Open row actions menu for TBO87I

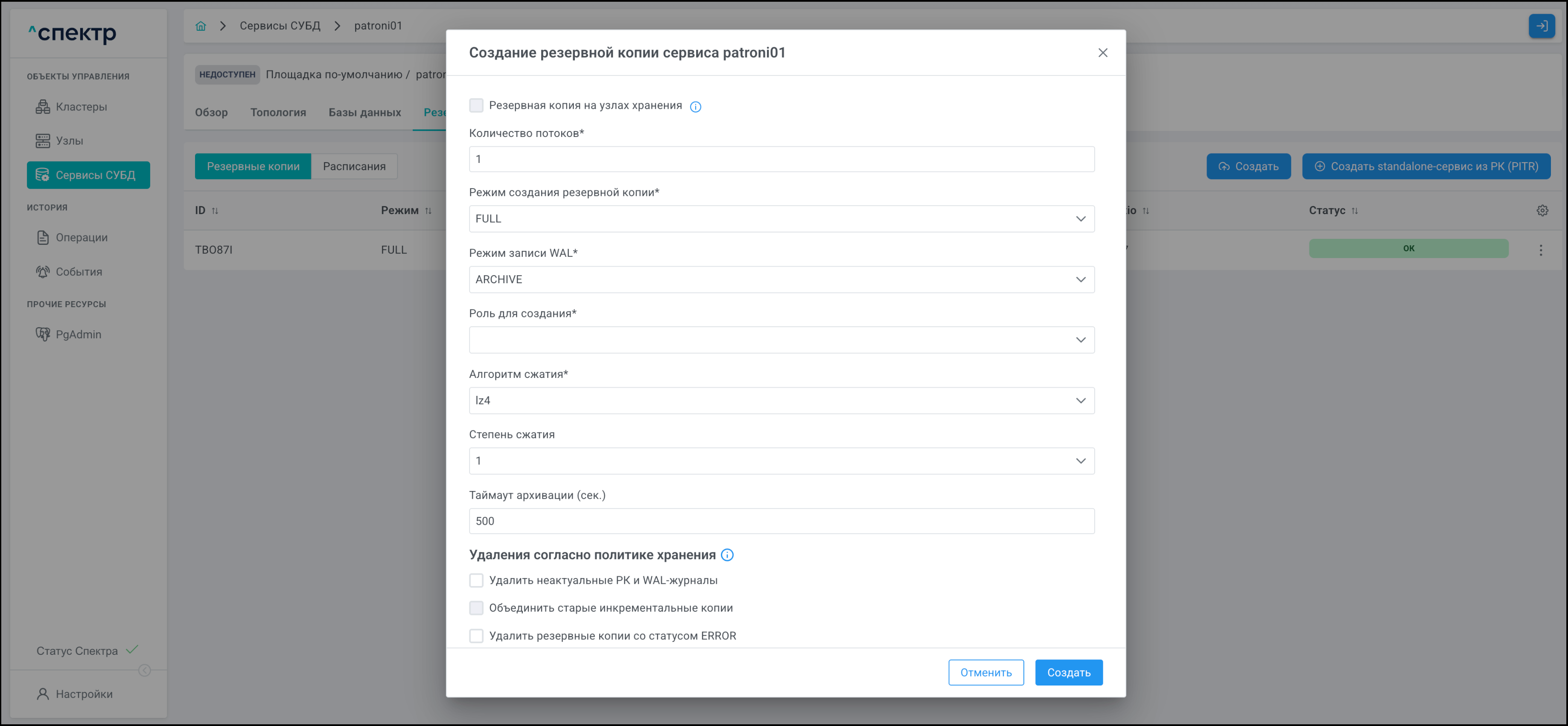(x=1541, y=250)
